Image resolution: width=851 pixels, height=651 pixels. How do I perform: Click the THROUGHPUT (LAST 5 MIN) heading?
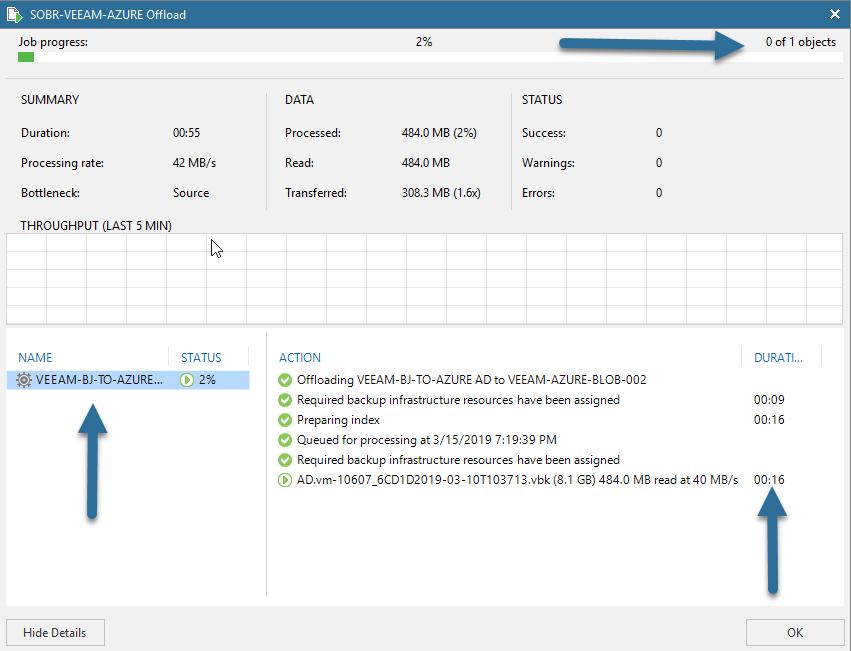[96, 226]
